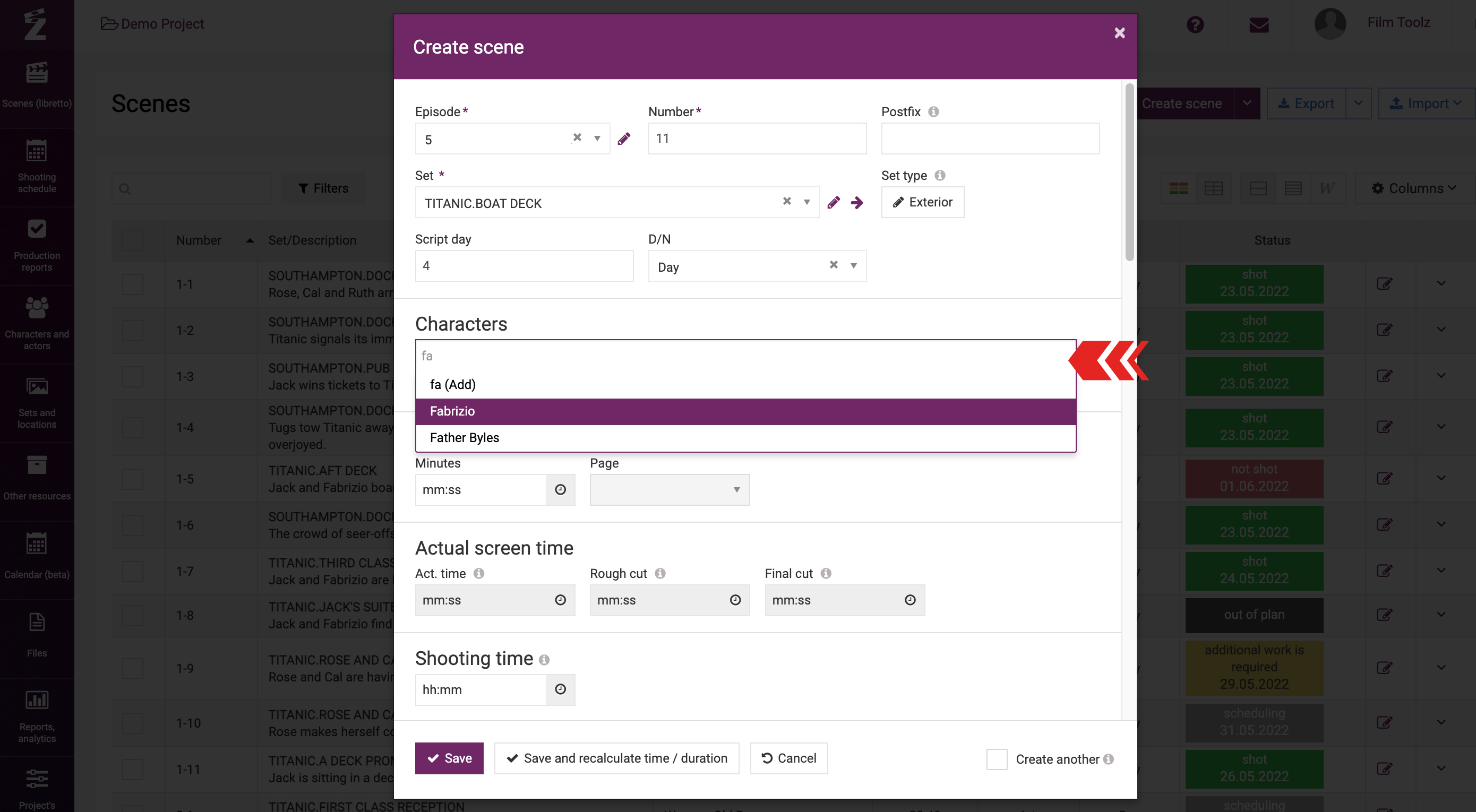This screenshot has height=812, width=1476.
Task: Switch to colored table view icon
Action: [1179, 188]
